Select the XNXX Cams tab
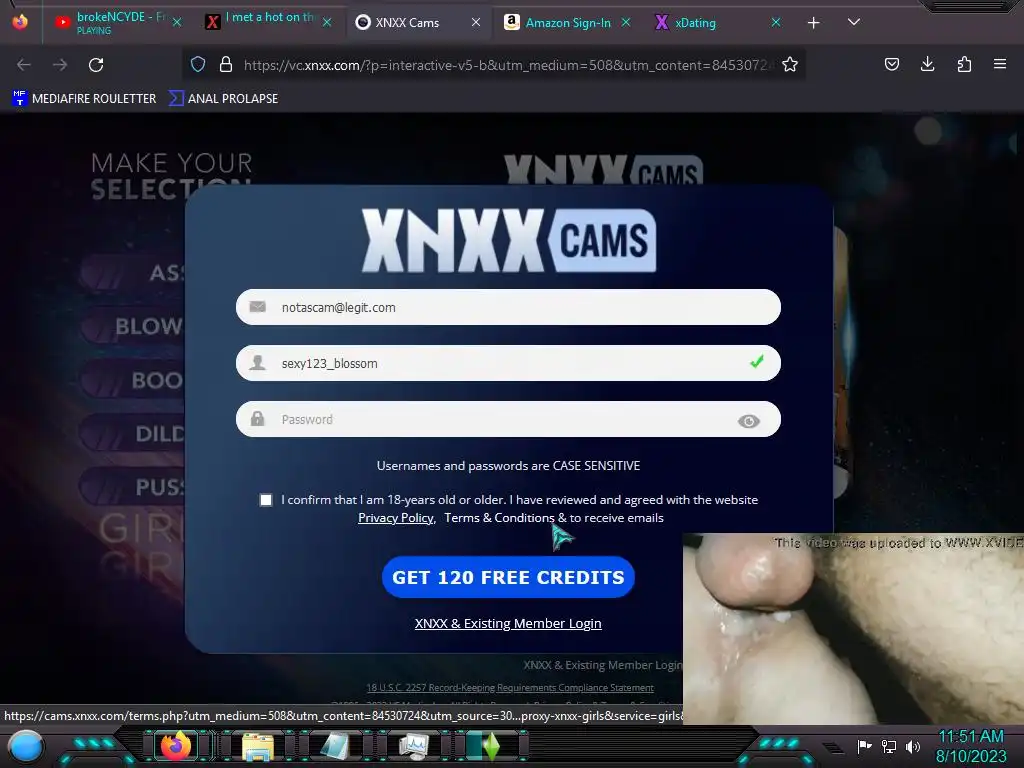Screen dimensions: 1024x768 [418, 22]
